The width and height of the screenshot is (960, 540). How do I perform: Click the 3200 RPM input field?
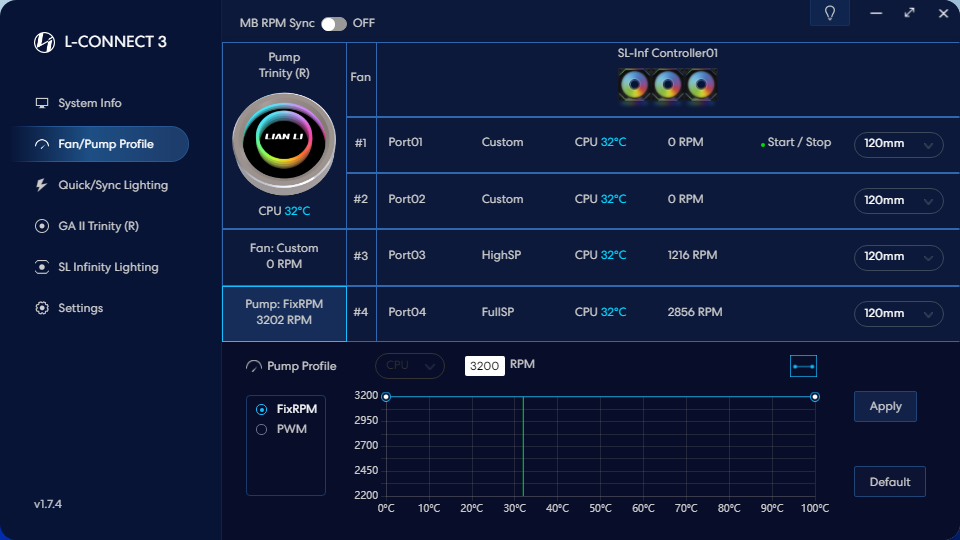484,366
